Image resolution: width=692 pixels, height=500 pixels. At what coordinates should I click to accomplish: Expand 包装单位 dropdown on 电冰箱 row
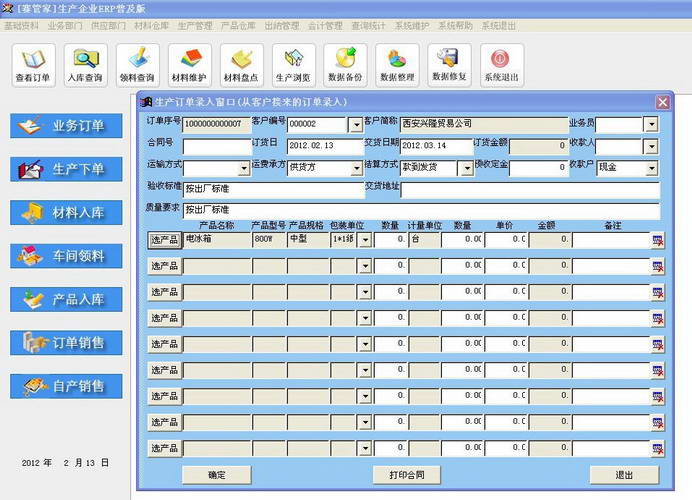coord(365,240)
